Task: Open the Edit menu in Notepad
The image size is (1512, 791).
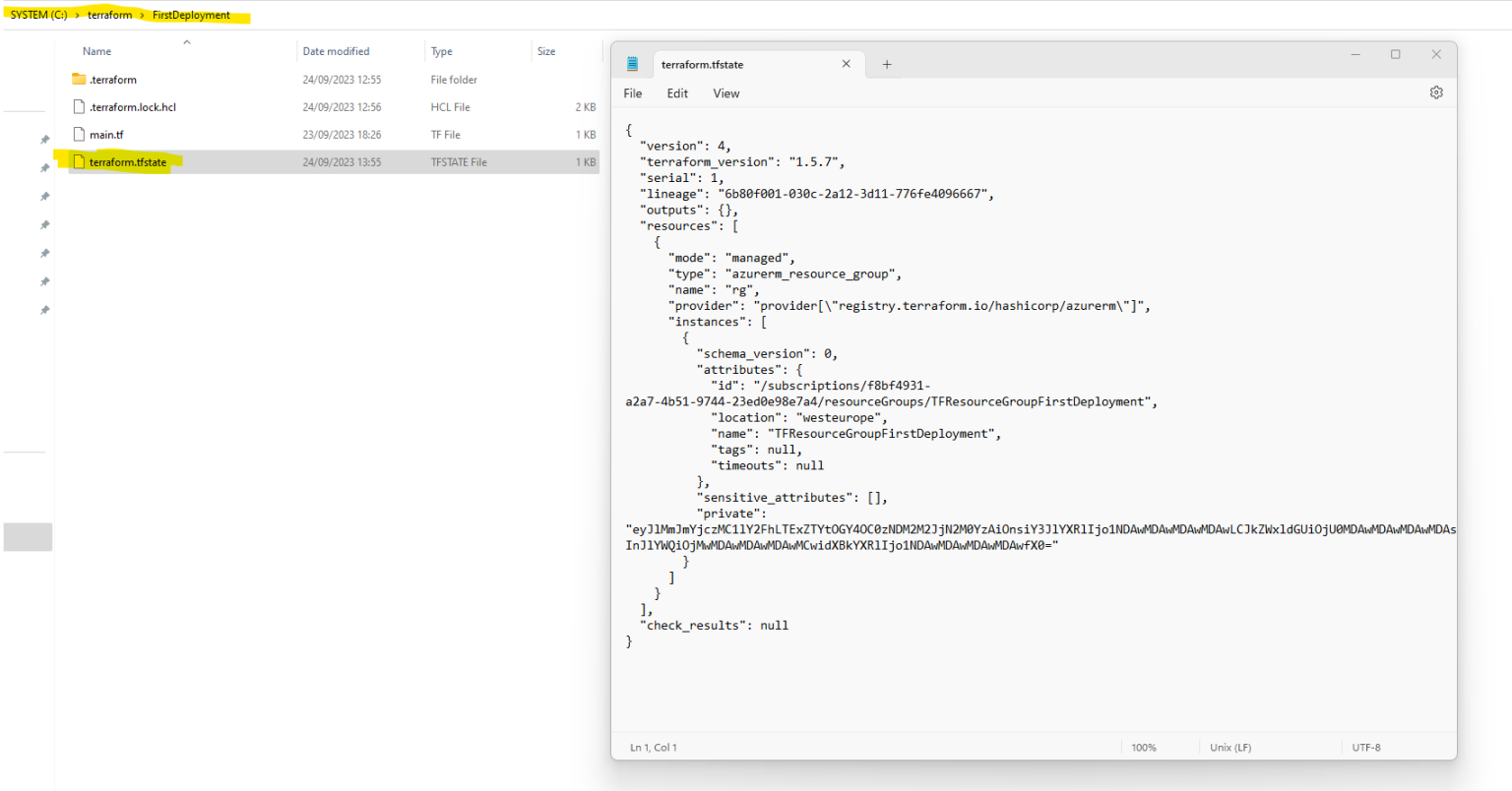Action: click(x=677, y=92)
